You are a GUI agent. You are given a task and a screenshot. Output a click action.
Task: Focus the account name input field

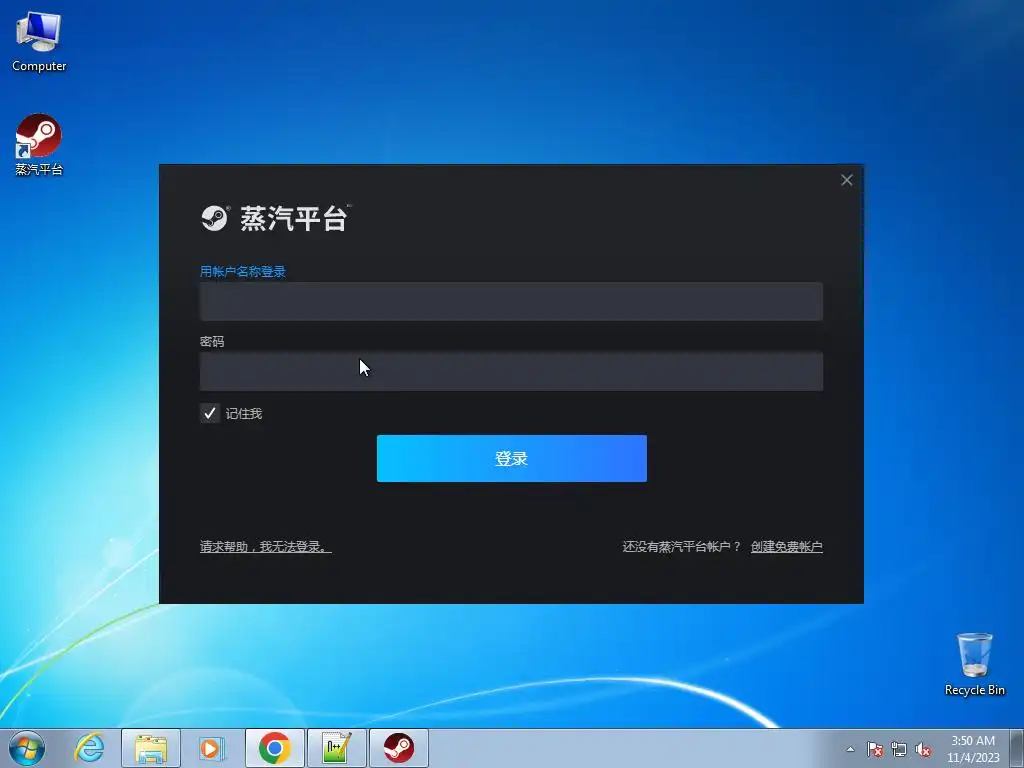point(511,302)
